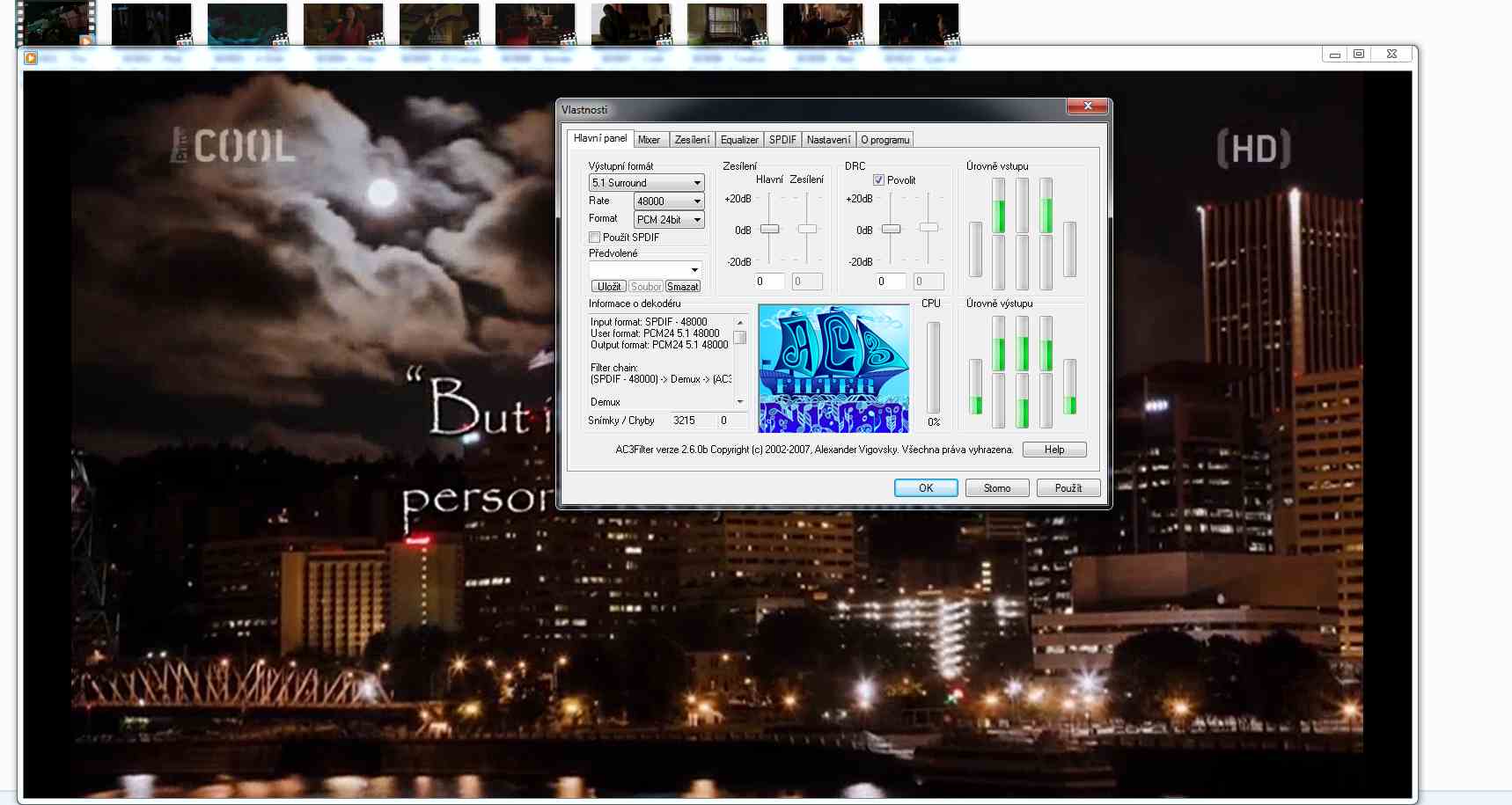1512x805 pixels.
Task: Minimize the media player window
Action: pos(1335,55)
